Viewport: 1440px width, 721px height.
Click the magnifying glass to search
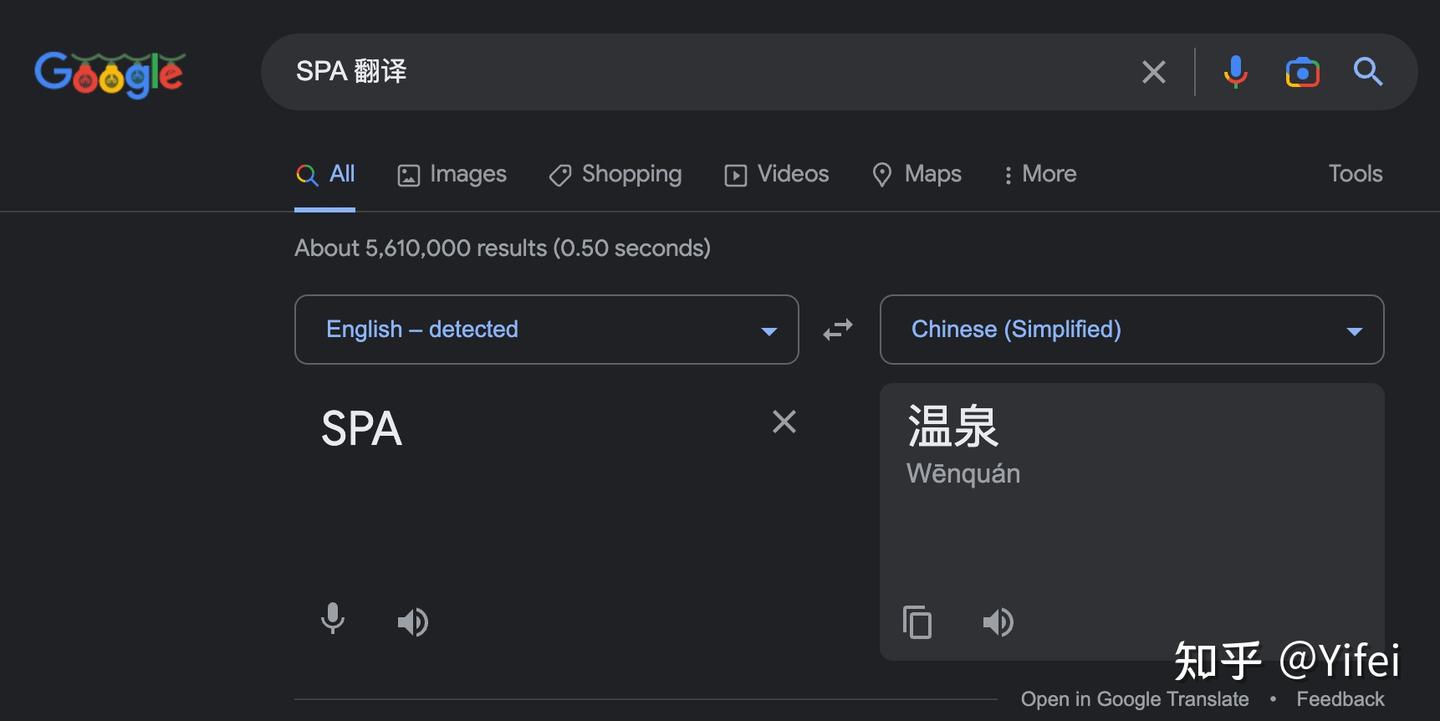tap(1368, 71)
